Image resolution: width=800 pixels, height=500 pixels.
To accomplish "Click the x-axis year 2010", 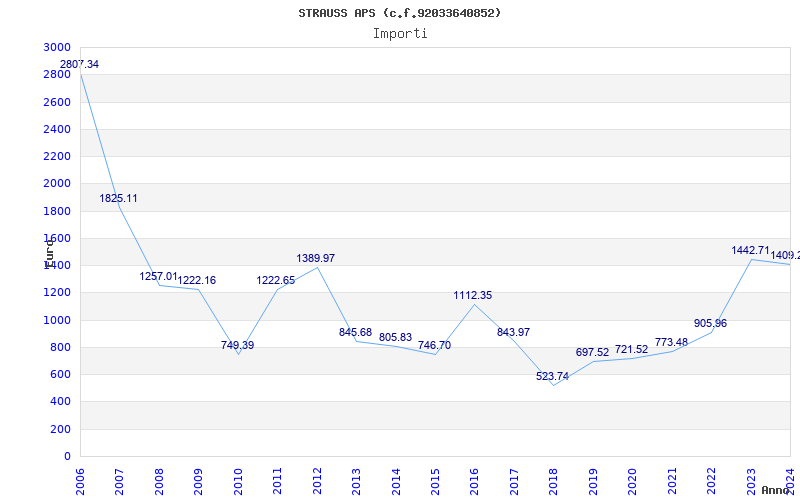I will [x=238, y=482].
